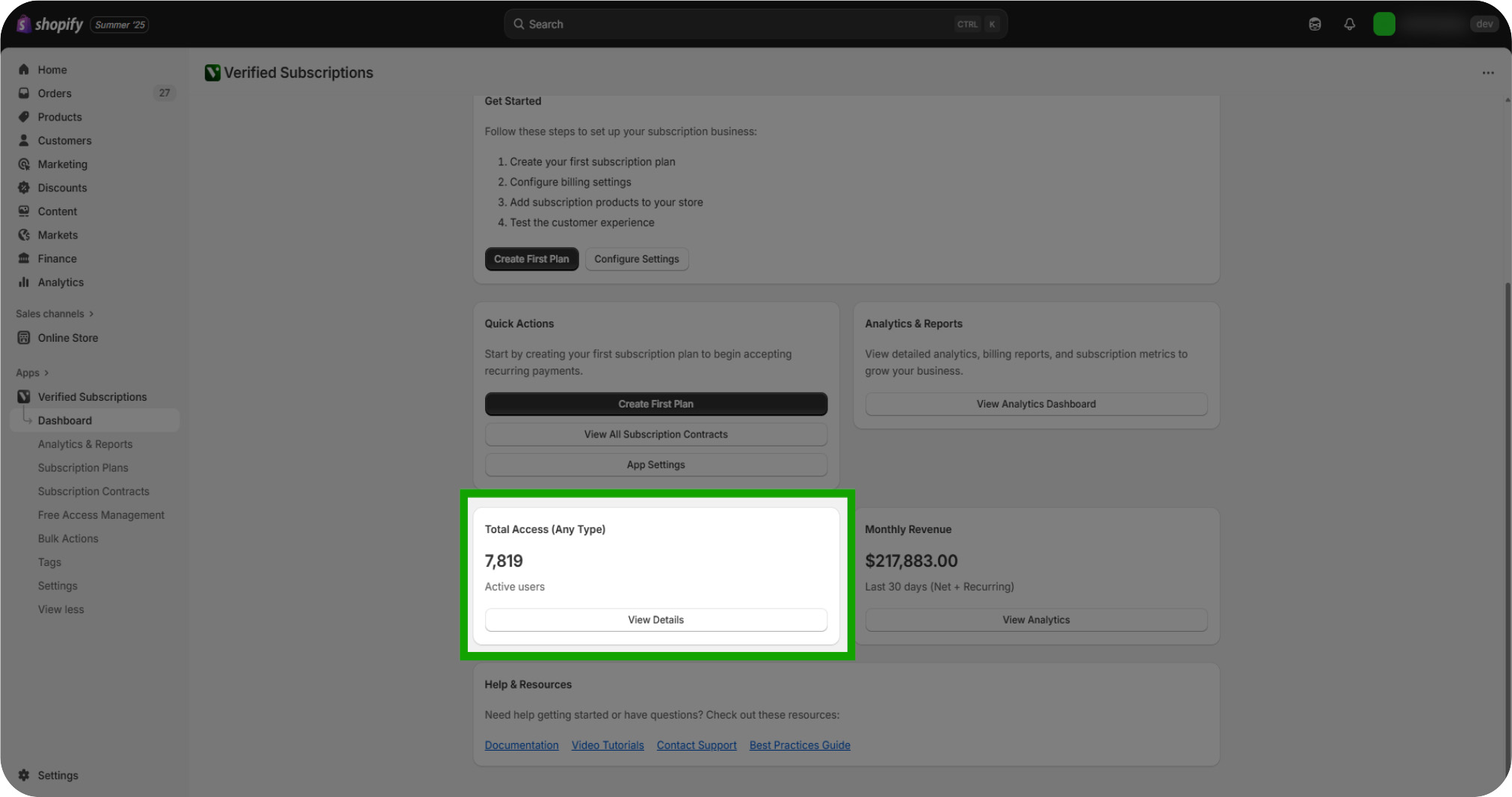The image size is (1512, 797).
Task: Click the Orders inbox icon
Action: pos(24,93)
